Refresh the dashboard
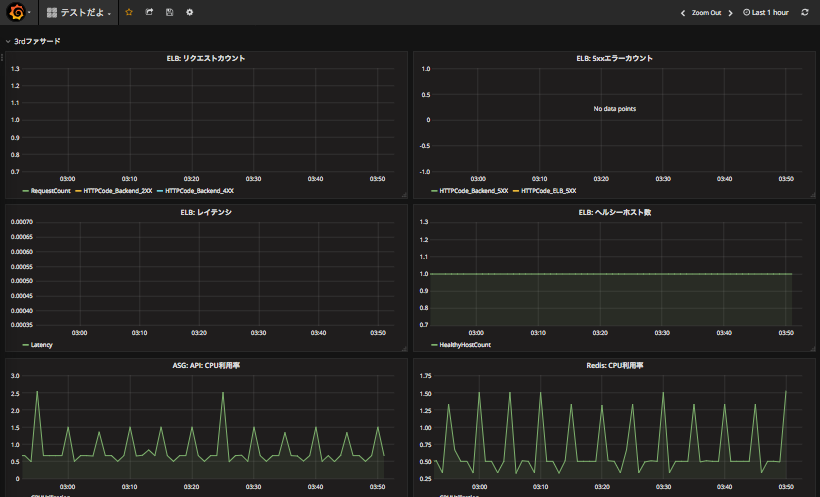Screen dimensions: 820x497 (x=805, y=12)
